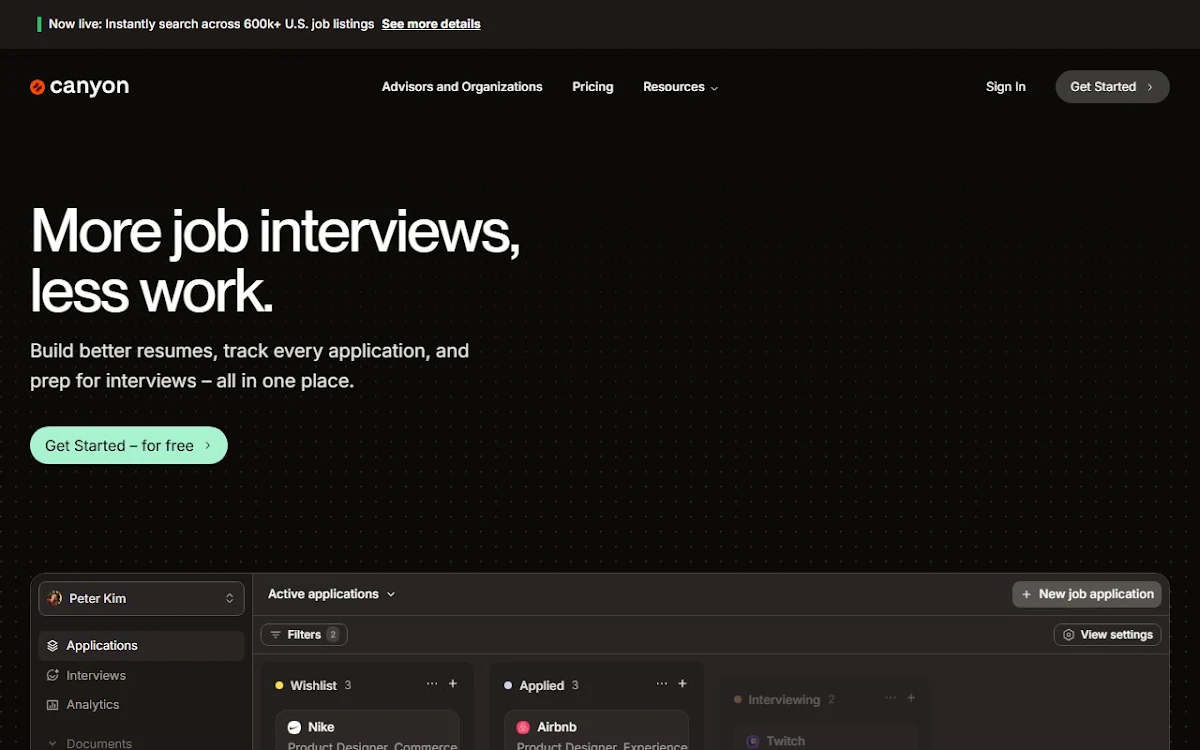Click the filter count badge 2
Screen dimensions: 1200x750
[333, 635]
